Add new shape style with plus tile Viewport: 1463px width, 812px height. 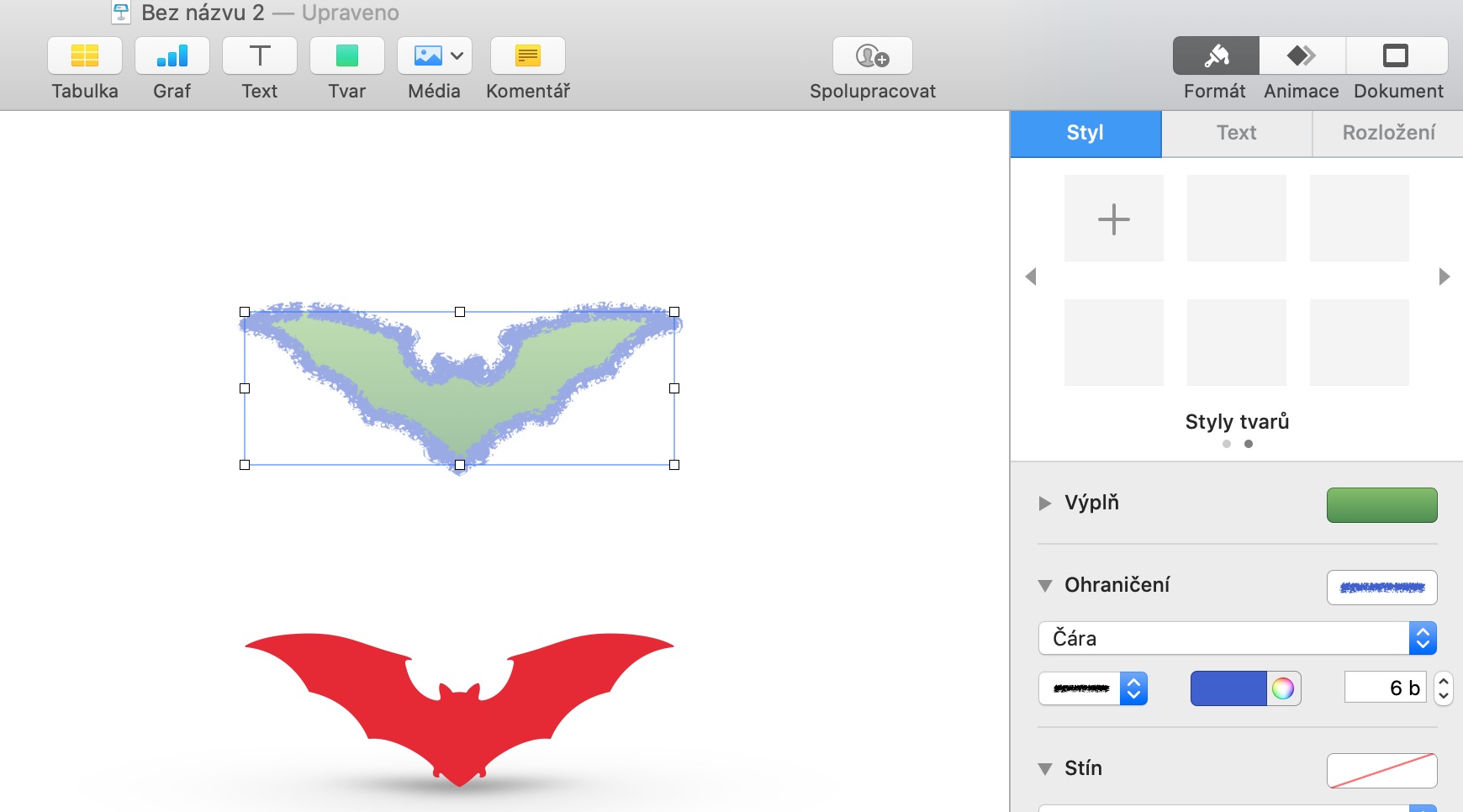1114,219
